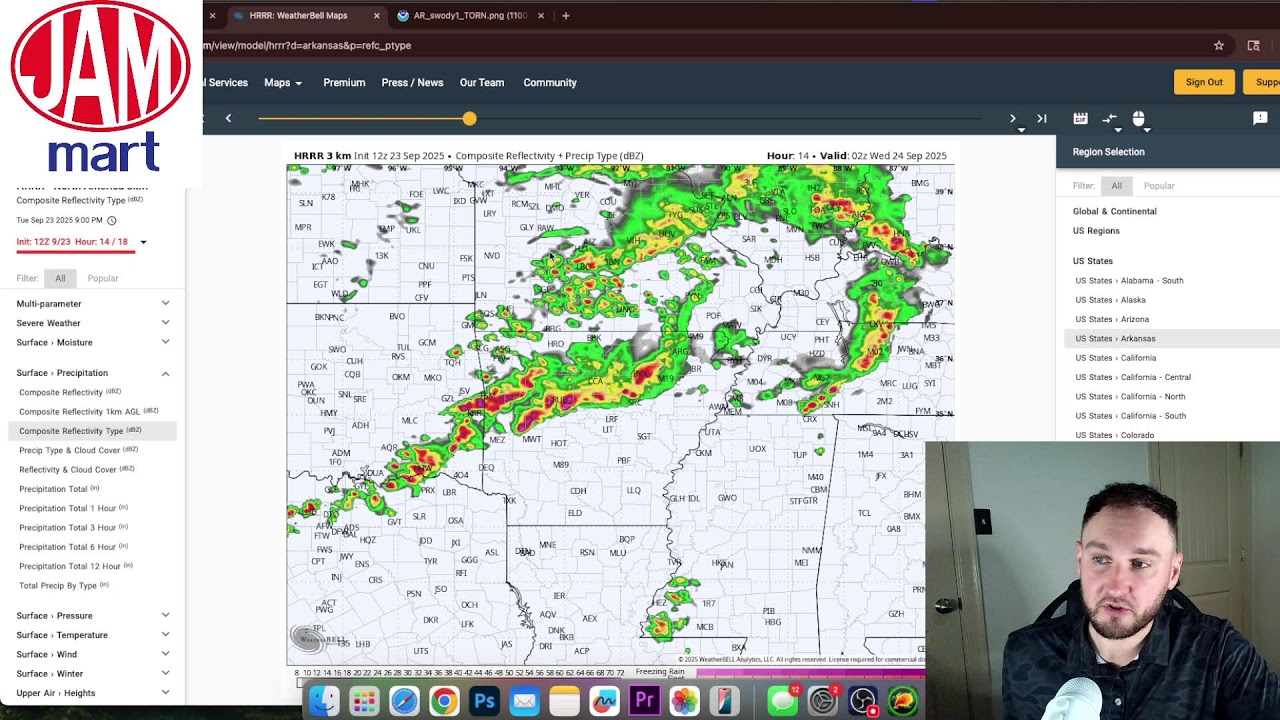The image size is (1280, 720).
Task: Click the clock icon beside the date
Action: click(x=112, y=220)
